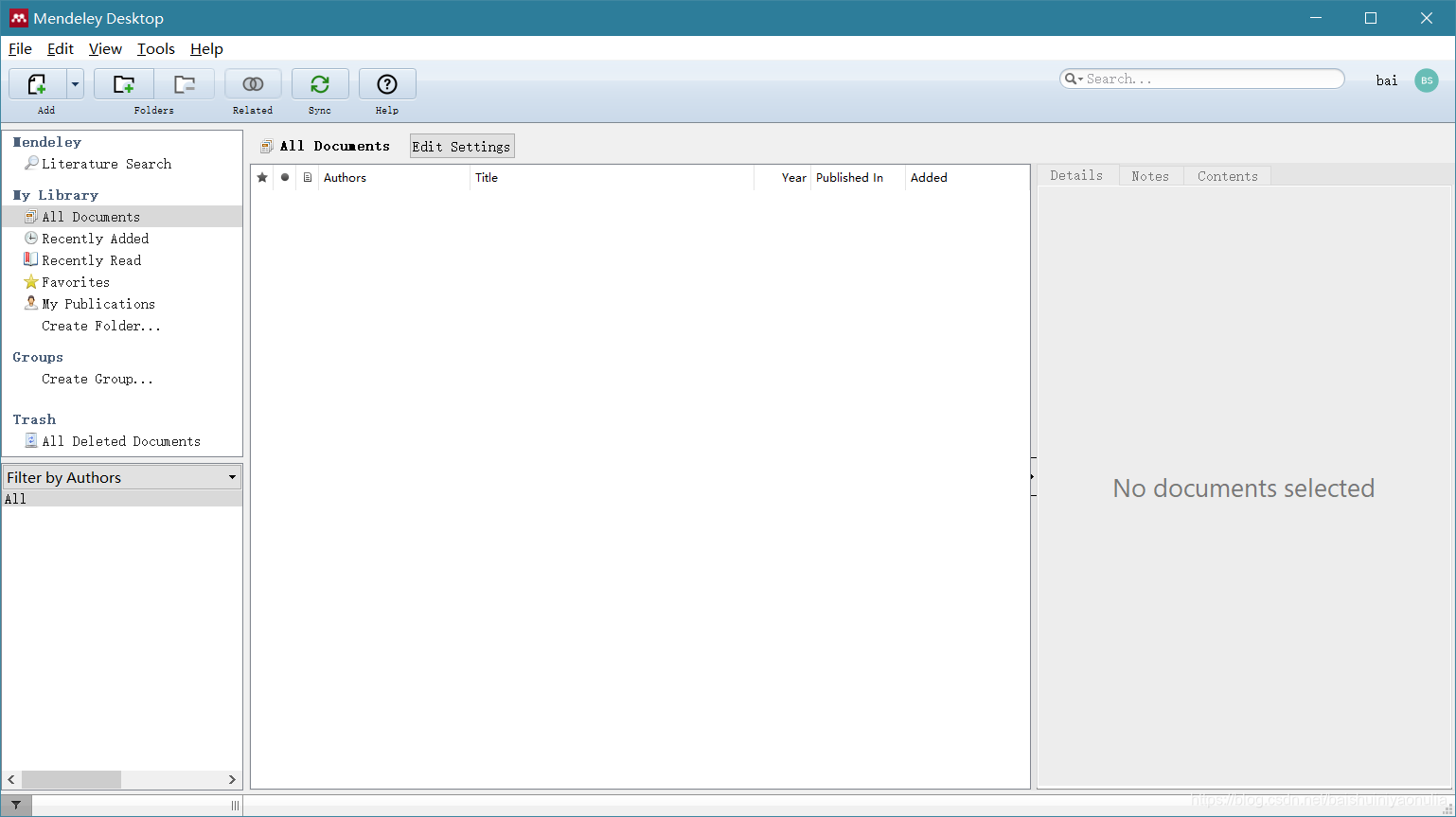Viewport: 1456px width, 817px height.
Task: Switch to the Details tab
Action: (1077, 175)
